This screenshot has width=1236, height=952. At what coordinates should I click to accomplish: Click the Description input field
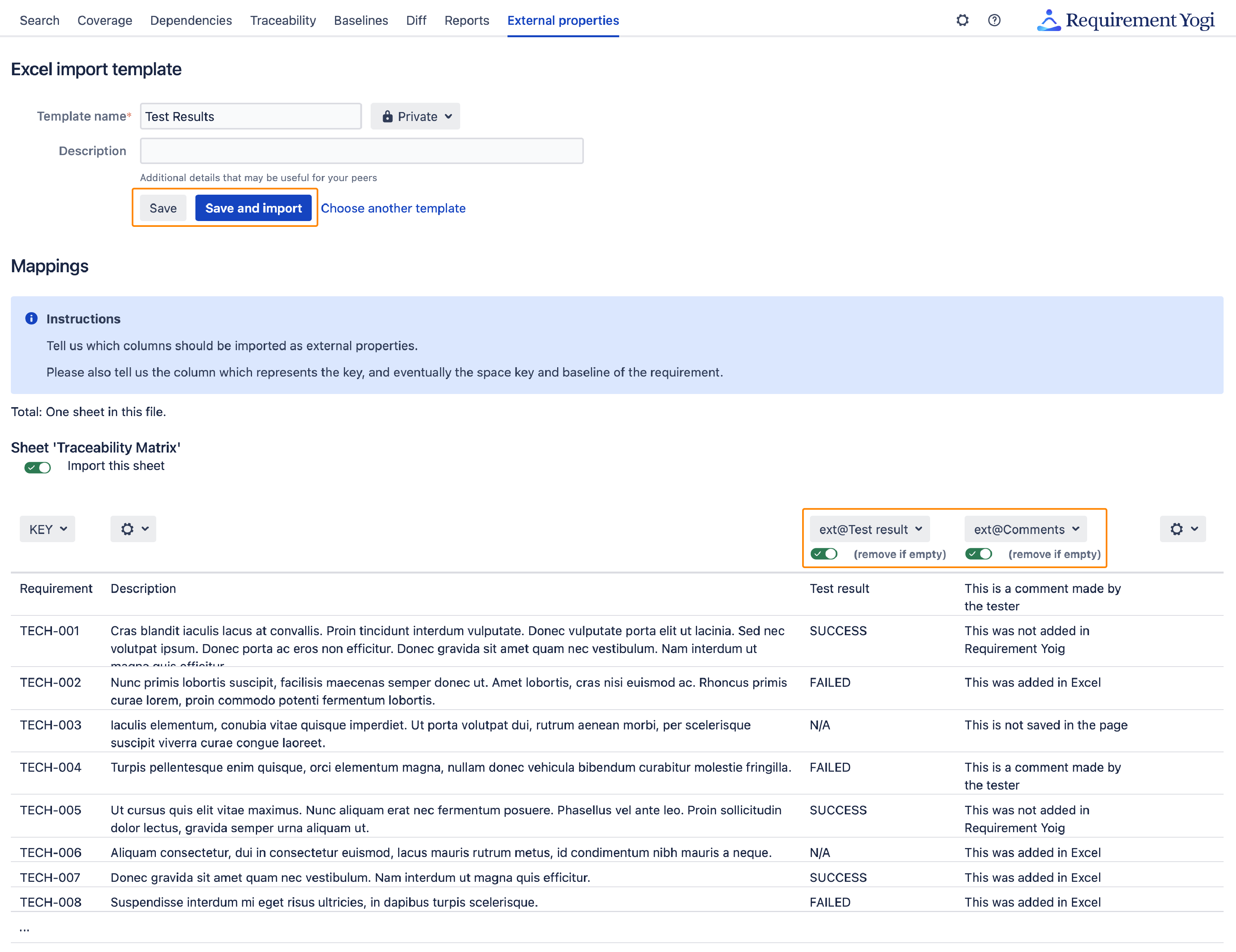tap(361, 150)
